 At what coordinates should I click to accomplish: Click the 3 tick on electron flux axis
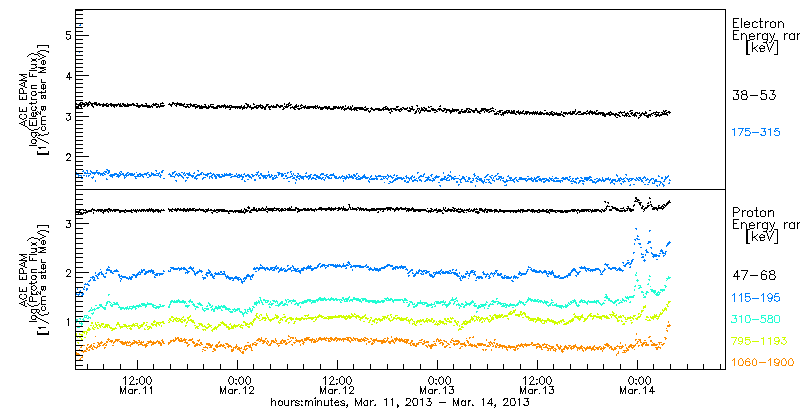coord(66,116)
